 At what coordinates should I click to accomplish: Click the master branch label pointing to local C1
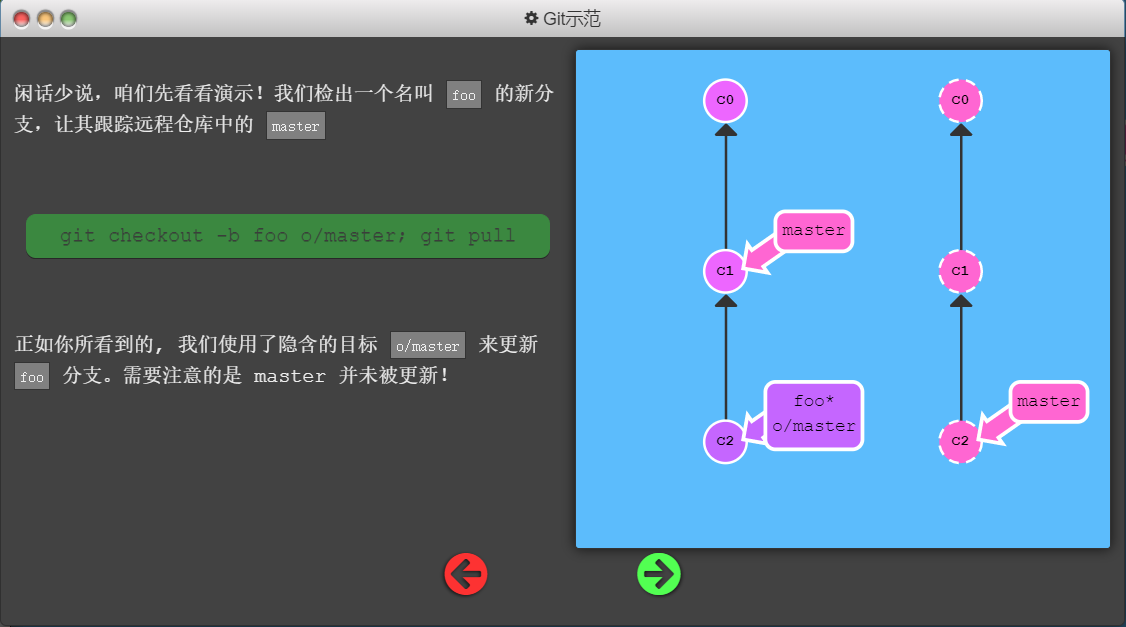click(813, 231)
